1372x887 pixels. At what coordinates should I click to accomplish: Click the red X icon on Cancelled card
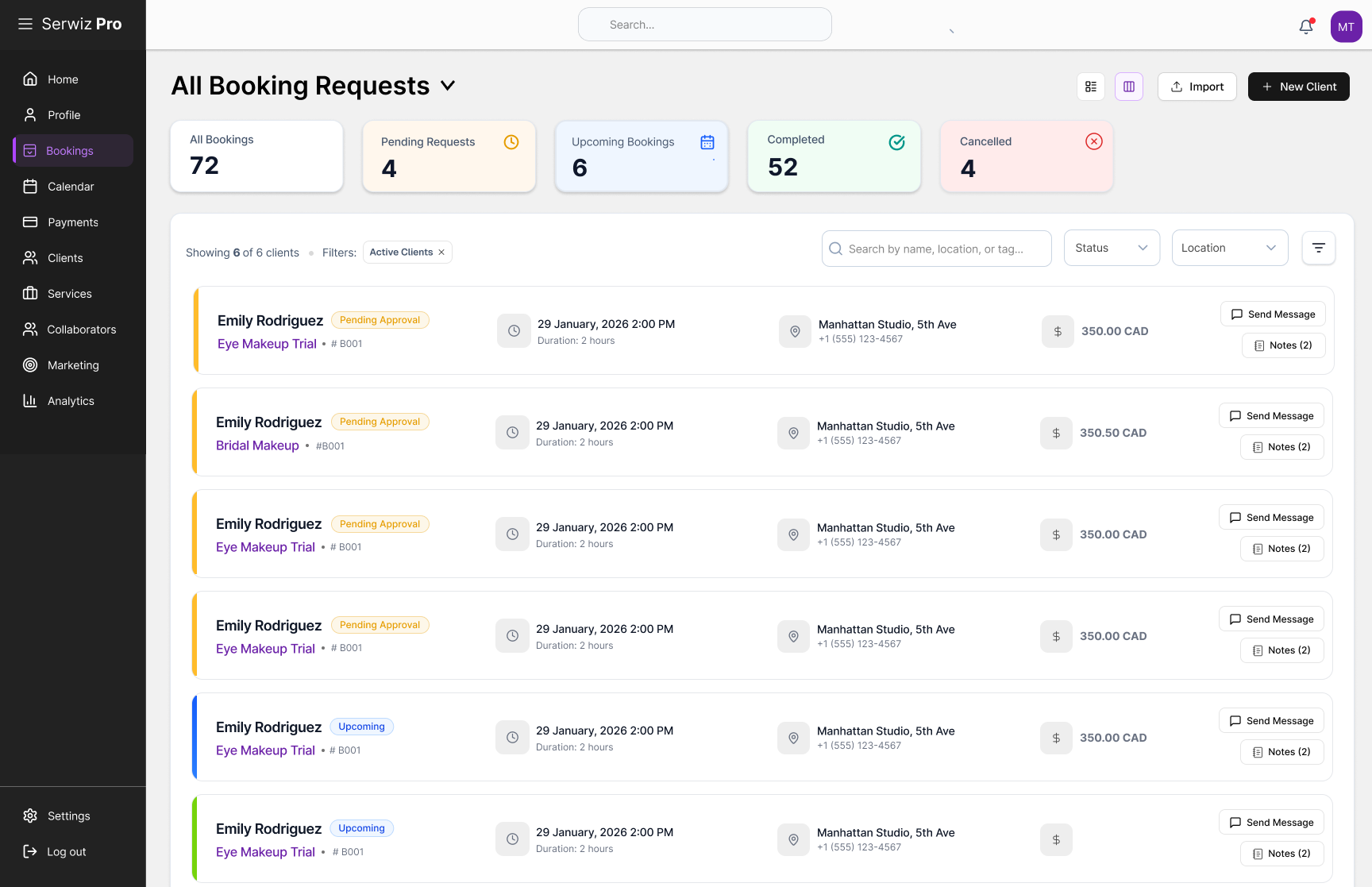[x=1094, y=141]
